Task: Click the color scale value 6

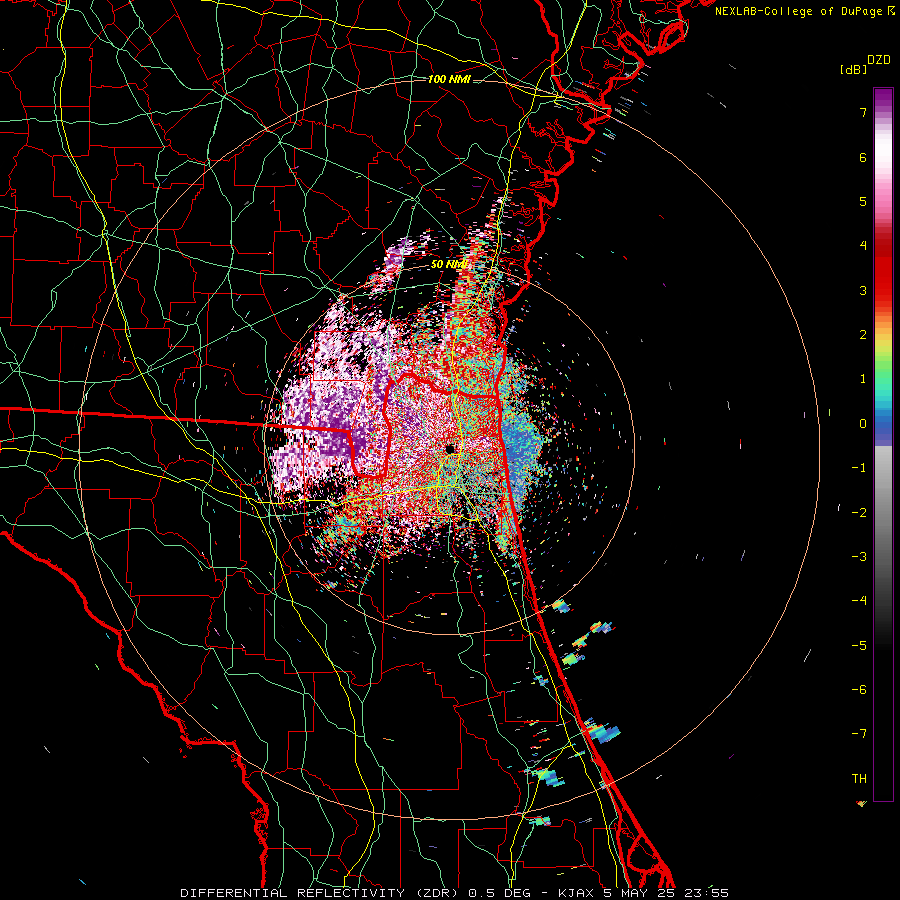Action: (x=863, y=157)
